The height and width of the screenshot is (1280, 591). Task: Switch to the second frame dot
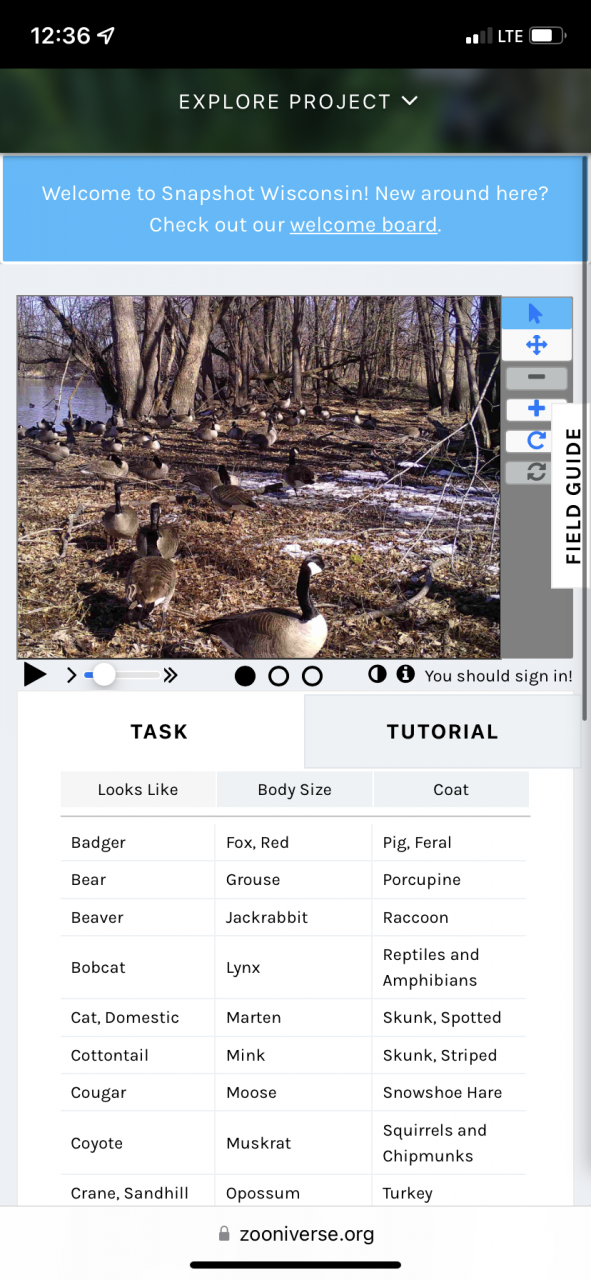(279, 677)
